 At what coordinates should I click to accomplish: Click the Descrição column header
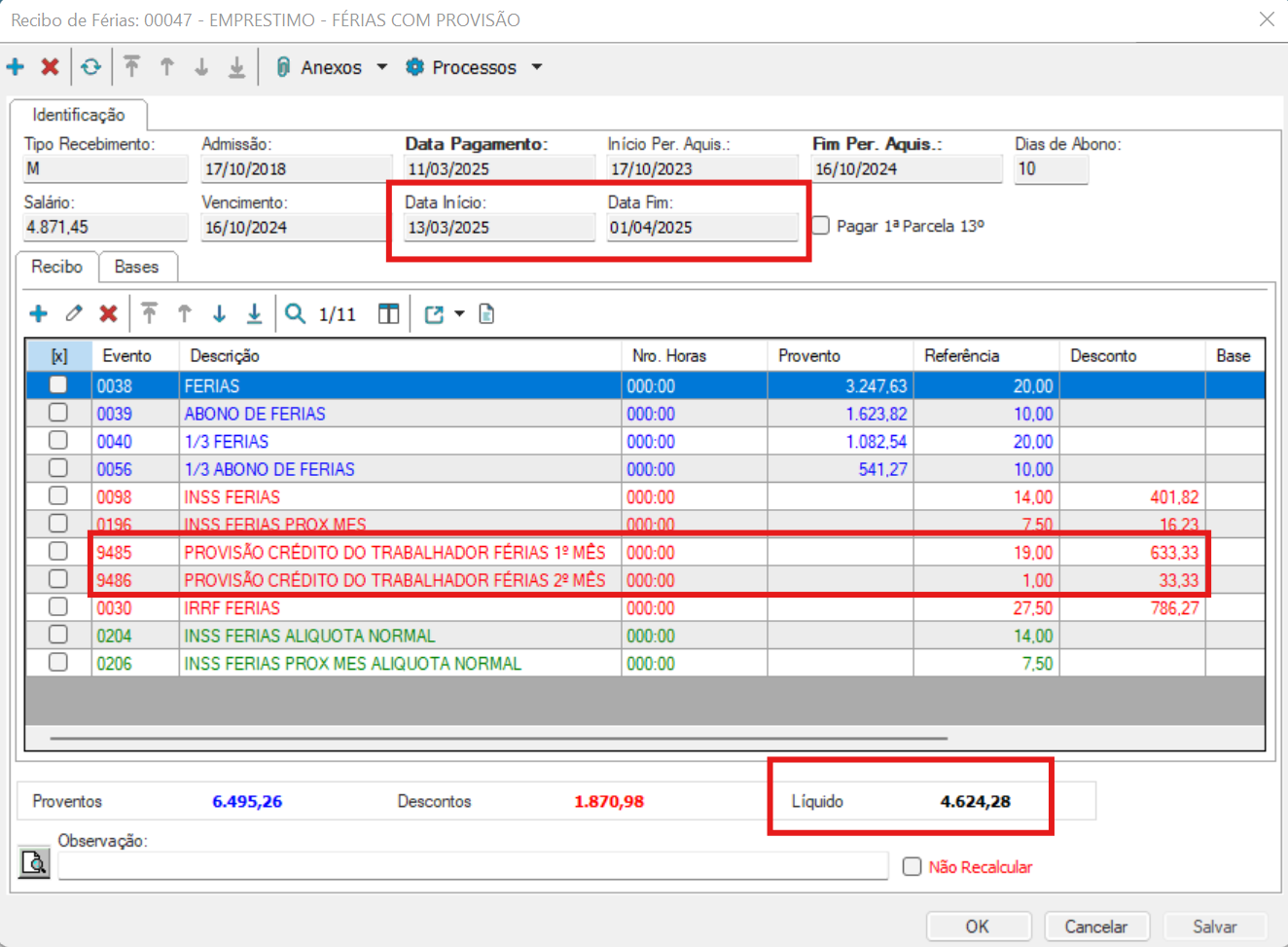click(400, 355)
